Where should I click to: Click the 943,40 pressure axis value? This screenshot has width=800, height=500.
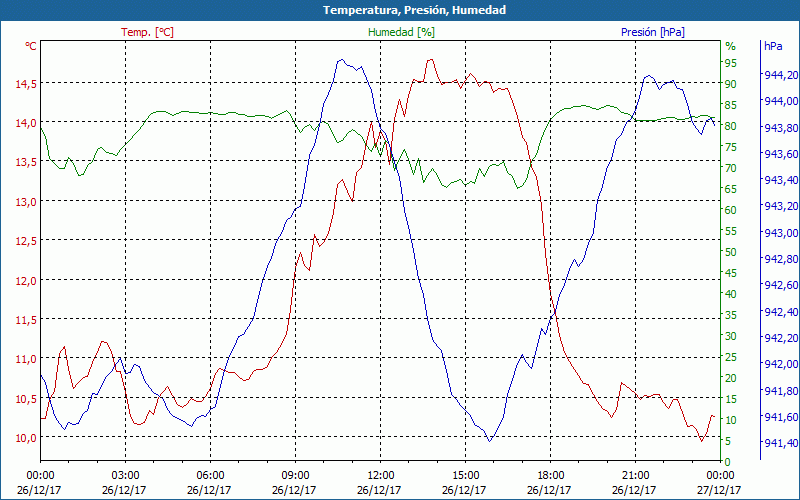(x=781, y=180)
